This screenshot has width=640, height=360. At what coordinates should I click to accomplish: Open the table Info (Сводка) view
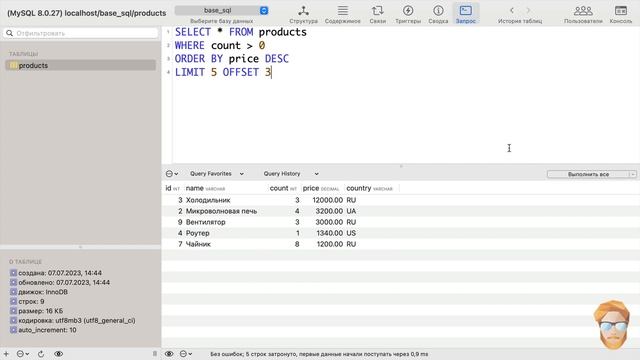[438, 14]
